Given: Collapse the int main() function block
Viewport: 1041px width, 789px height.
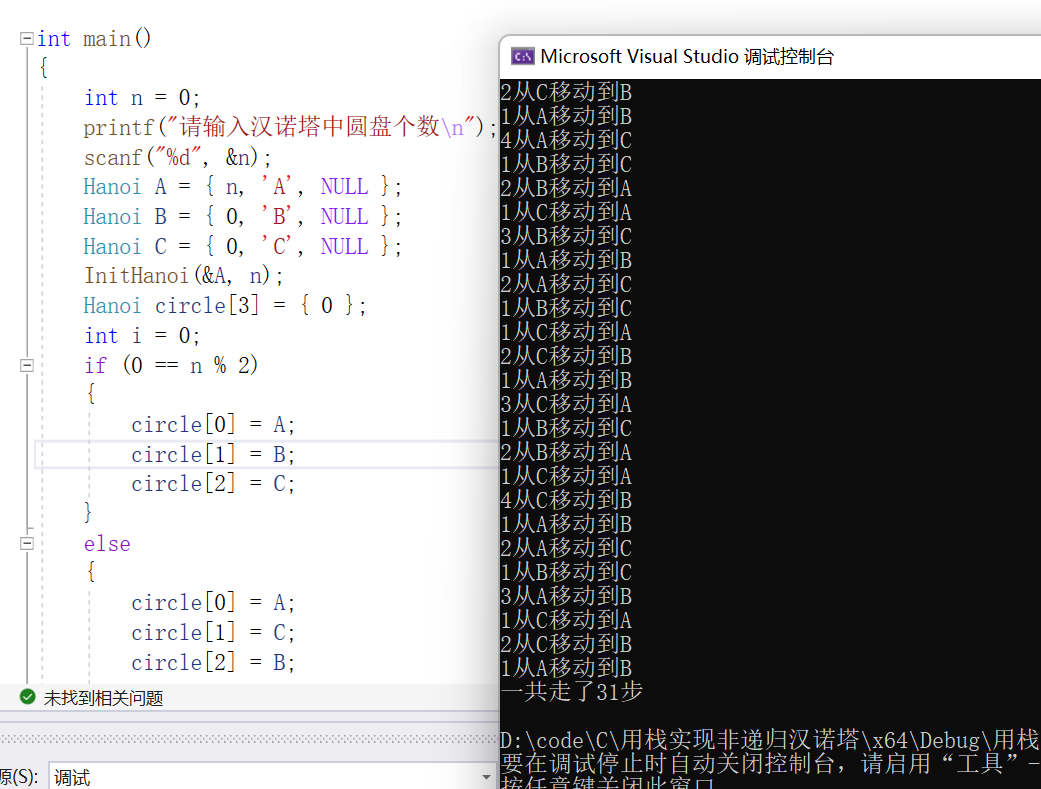Looking at the screenshot, I should tap(27, 39).
